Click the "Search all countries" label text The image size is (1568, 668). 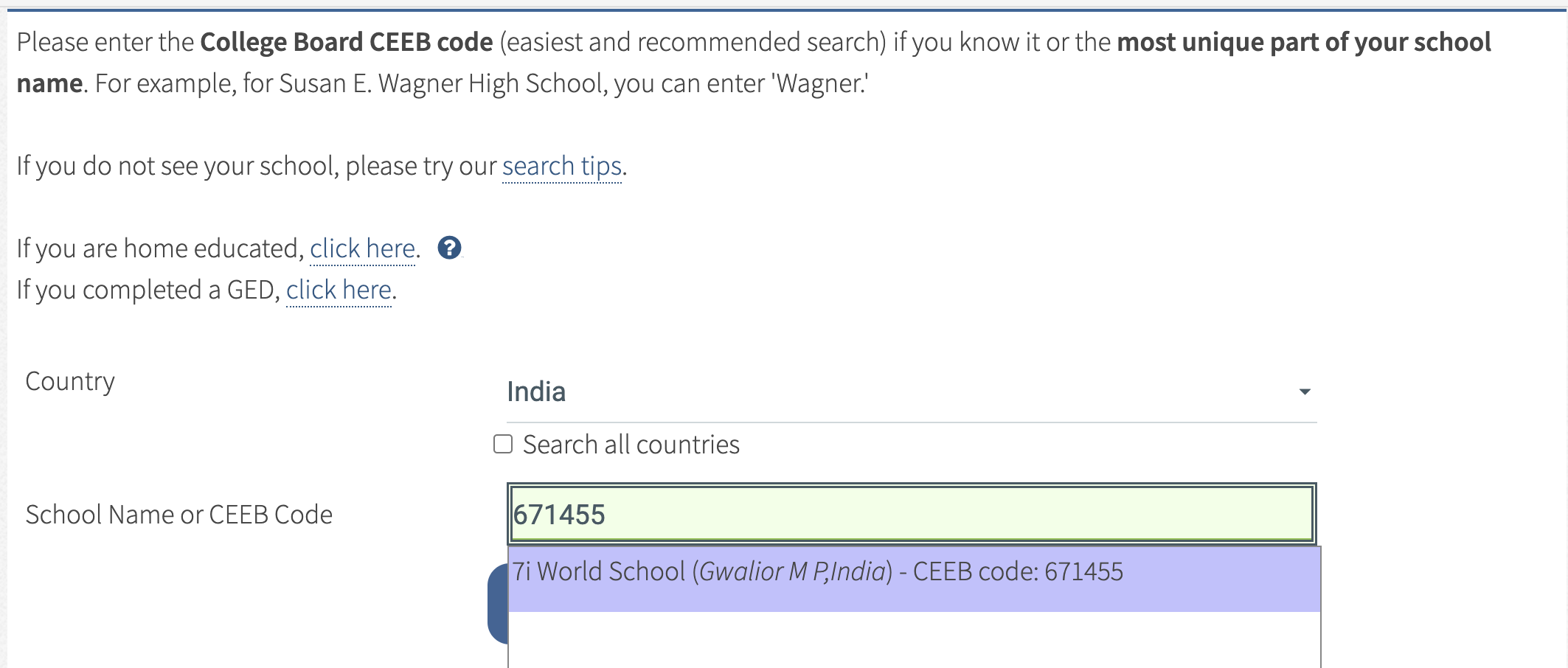[631, 445]
